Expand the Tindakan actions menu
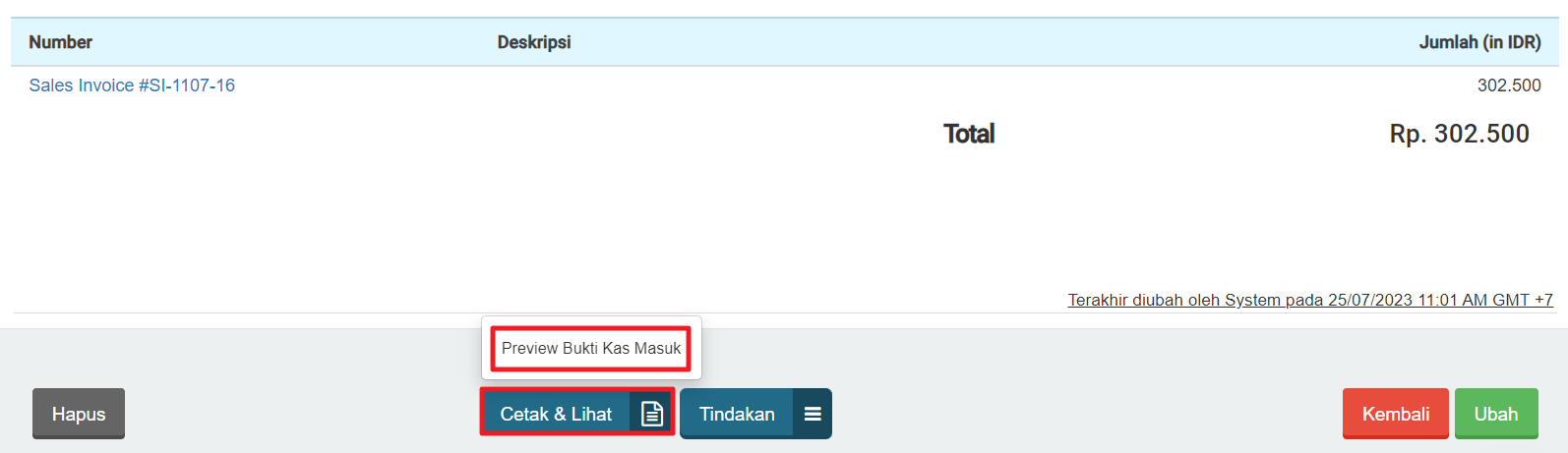The height and width of the screenshot is (453, 1568). point(754,414)
